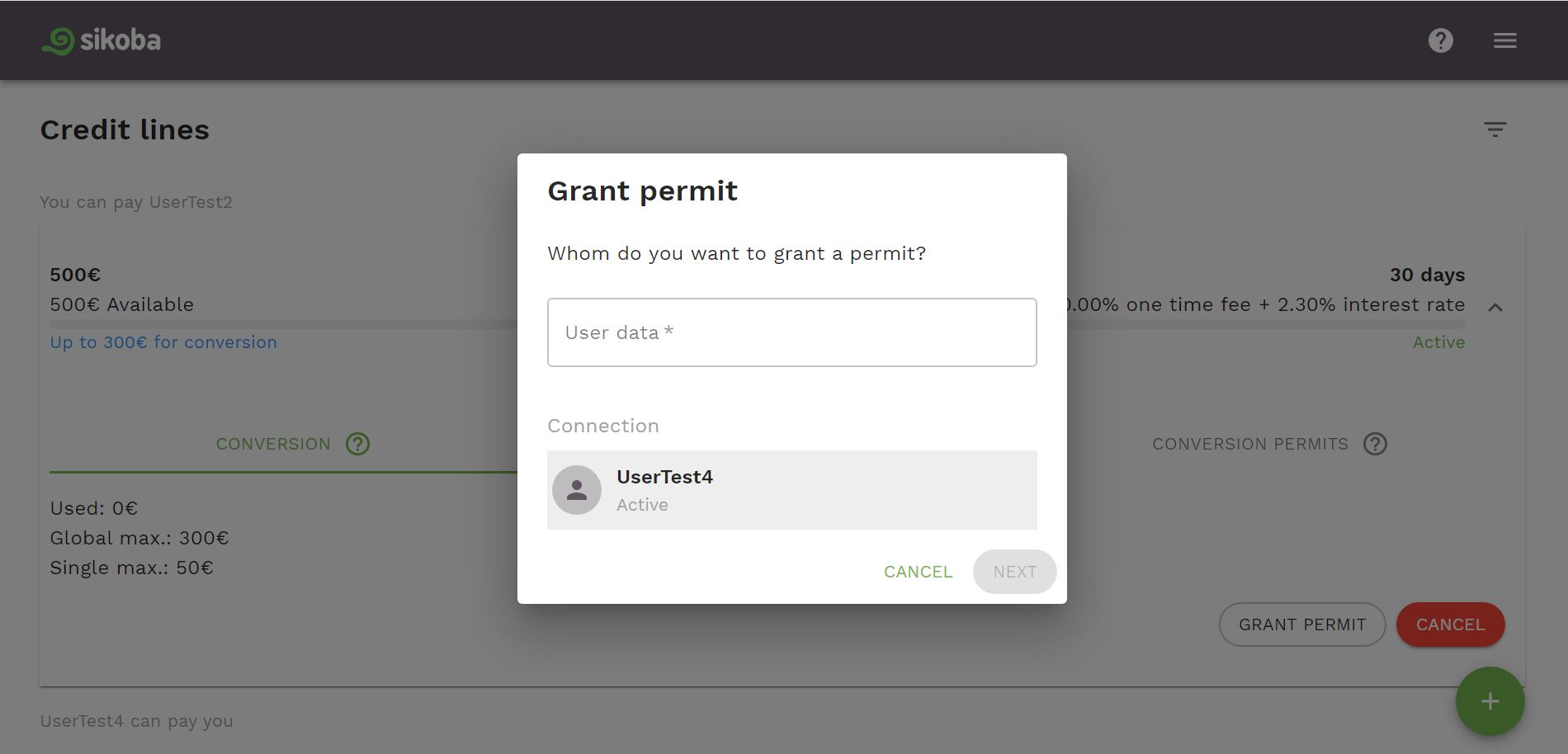Click the green plus add button
This screenshot has height=754, width=1568.
click(x=1490, y=701)
